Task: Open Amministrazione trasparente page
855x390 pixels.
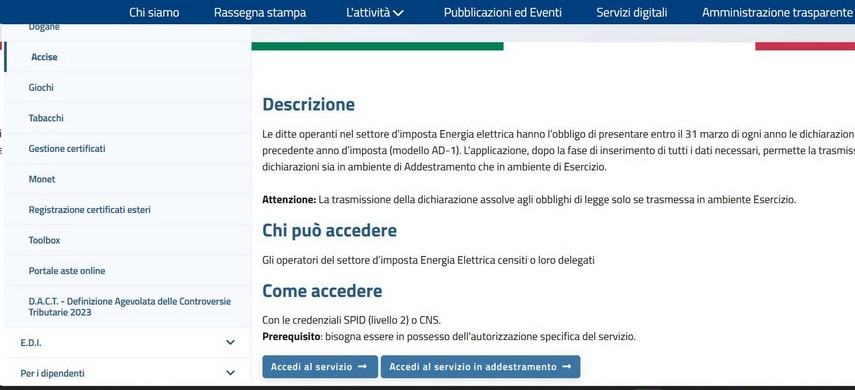Action: pyautogui.click(x=776, y=13)
